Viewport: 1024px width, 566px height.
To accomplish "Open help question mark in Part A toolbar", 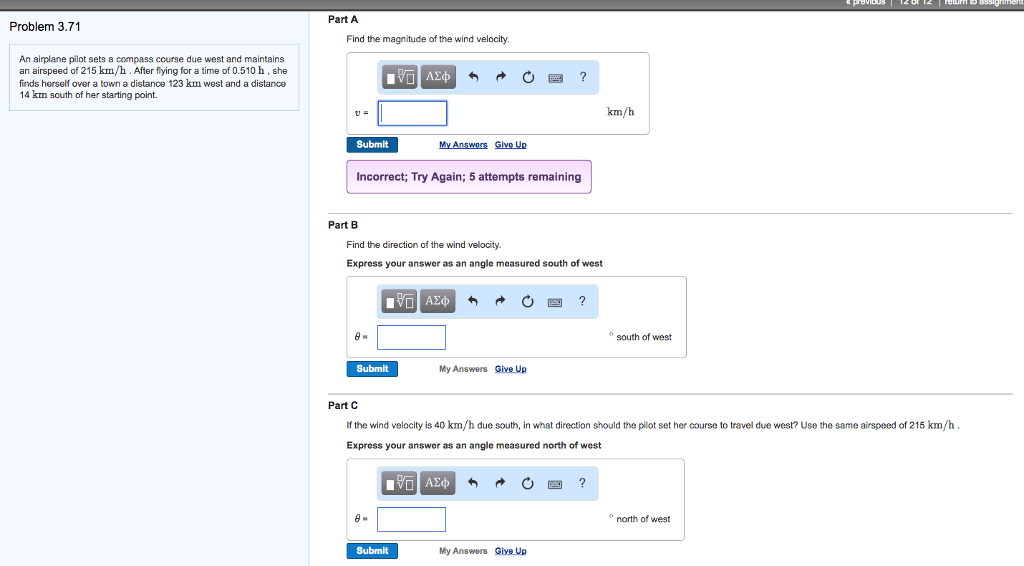I will pyautogui.click(x=582, y=77).
